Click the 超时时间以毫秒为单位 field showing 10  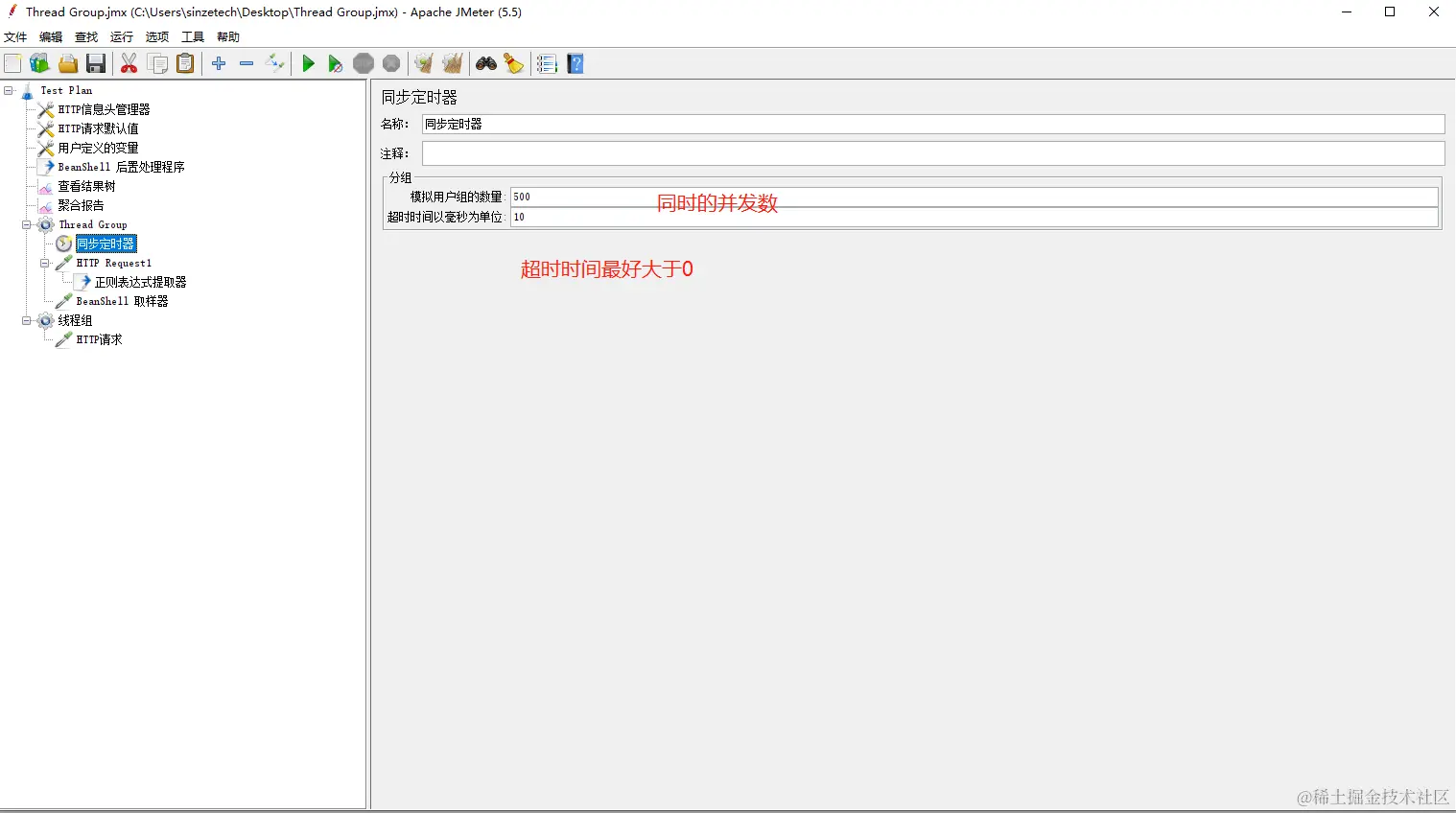pyautogui.click(x=975, y=217)
